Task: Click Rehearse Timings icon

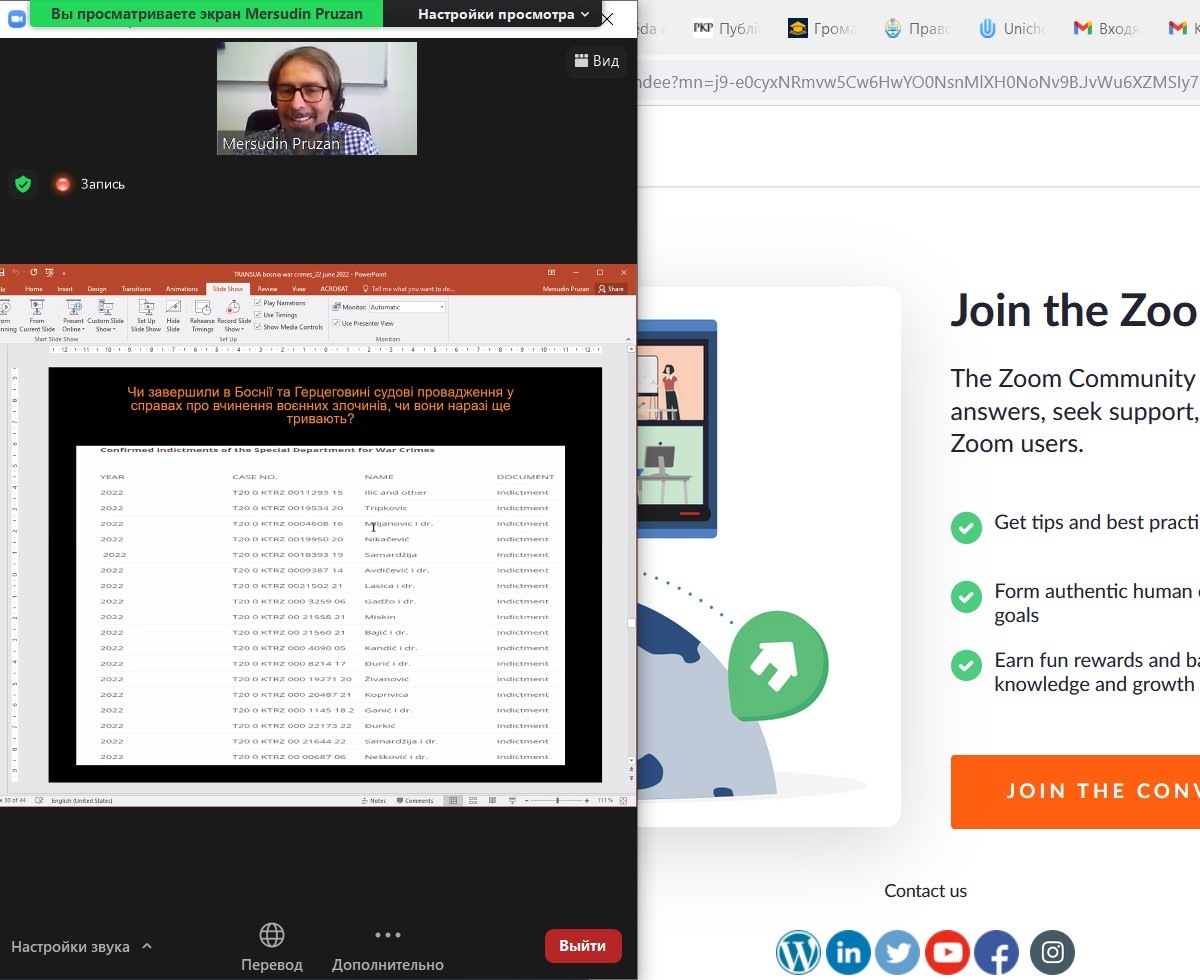Action: 202,315
